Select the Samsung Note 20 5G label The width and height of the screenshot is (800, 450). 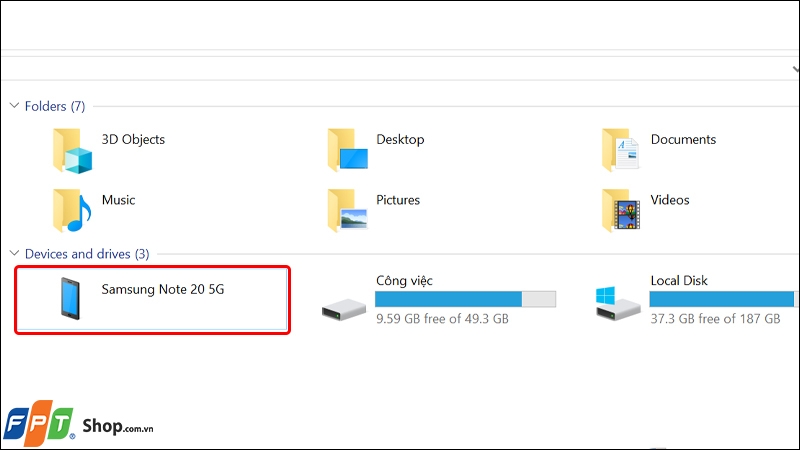[163, 289]
